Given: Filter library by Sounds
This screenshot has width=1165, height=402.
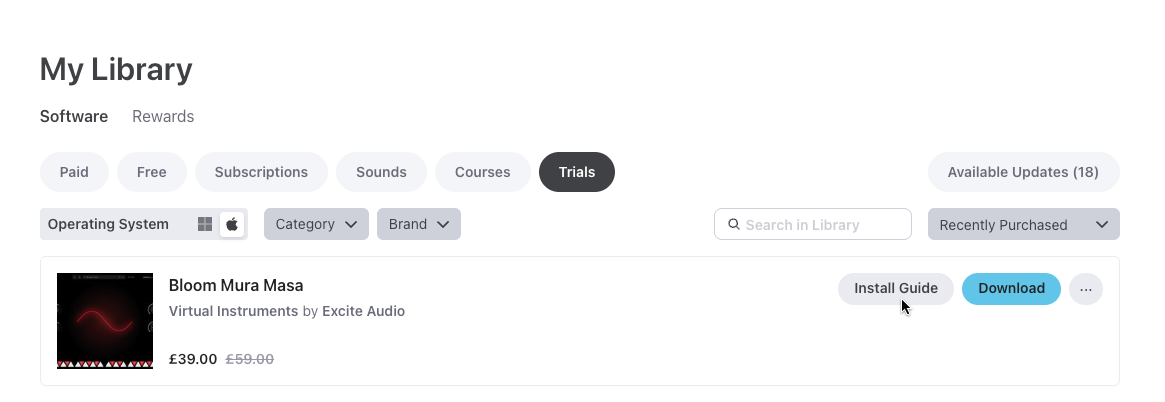Looking at the screenshot, I should pos(381,172).
